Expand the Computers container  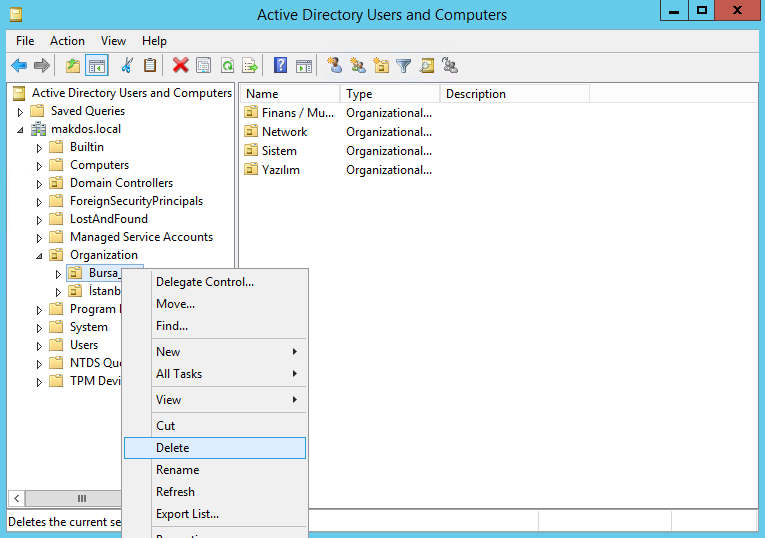click(39, 166)
